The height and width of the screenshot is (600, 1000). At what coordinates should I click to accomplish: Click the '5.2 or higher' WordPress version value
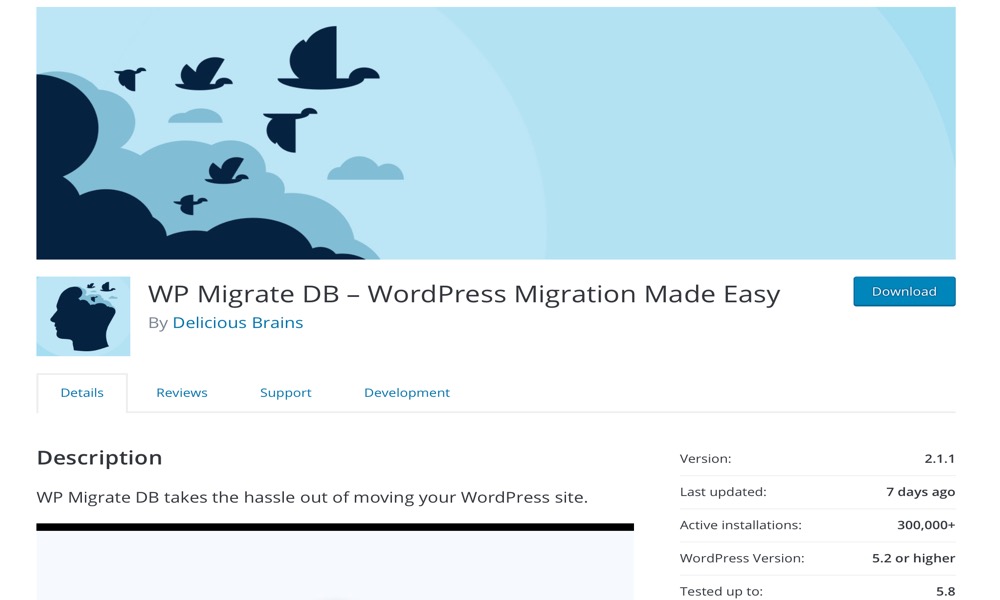coord(913,558)
